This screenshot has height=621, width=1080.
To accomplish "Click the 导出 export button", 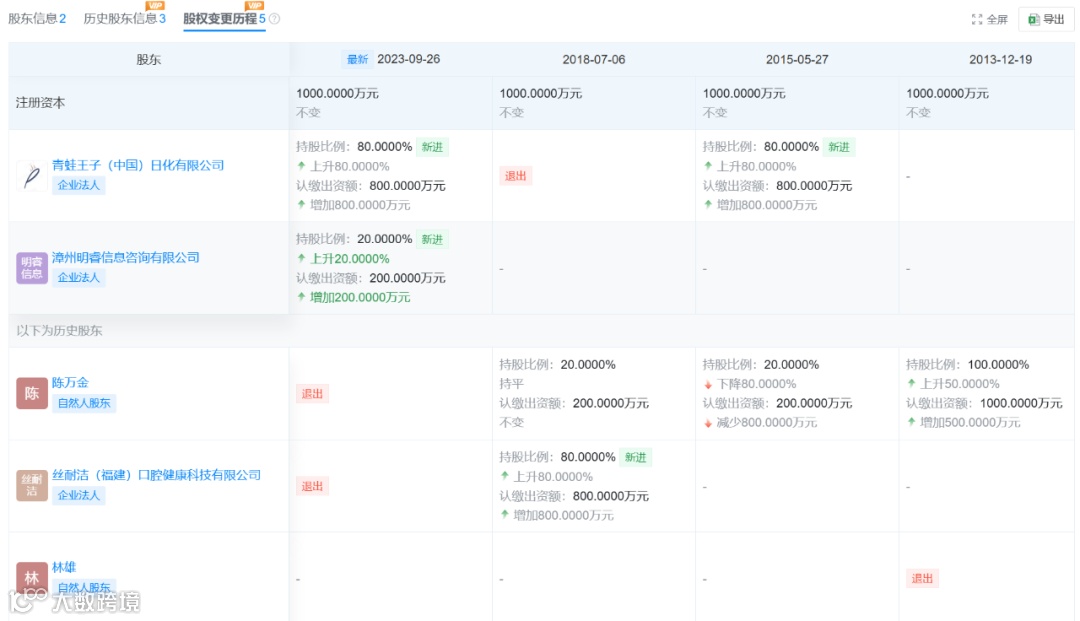I will [1046, 19].
